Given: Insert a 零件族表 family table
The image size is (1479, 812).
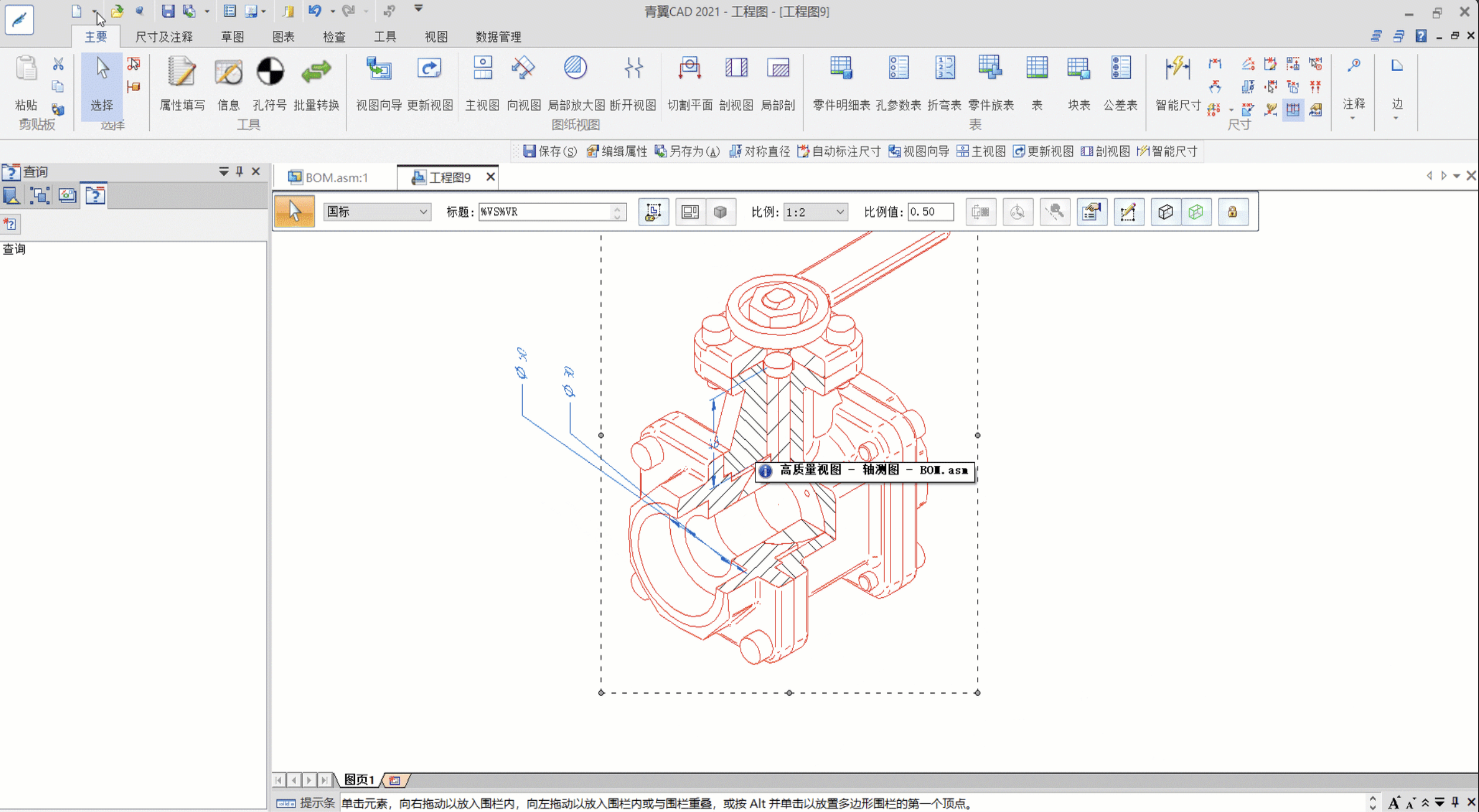Looking at the screenshot, I should click(991, 83).
